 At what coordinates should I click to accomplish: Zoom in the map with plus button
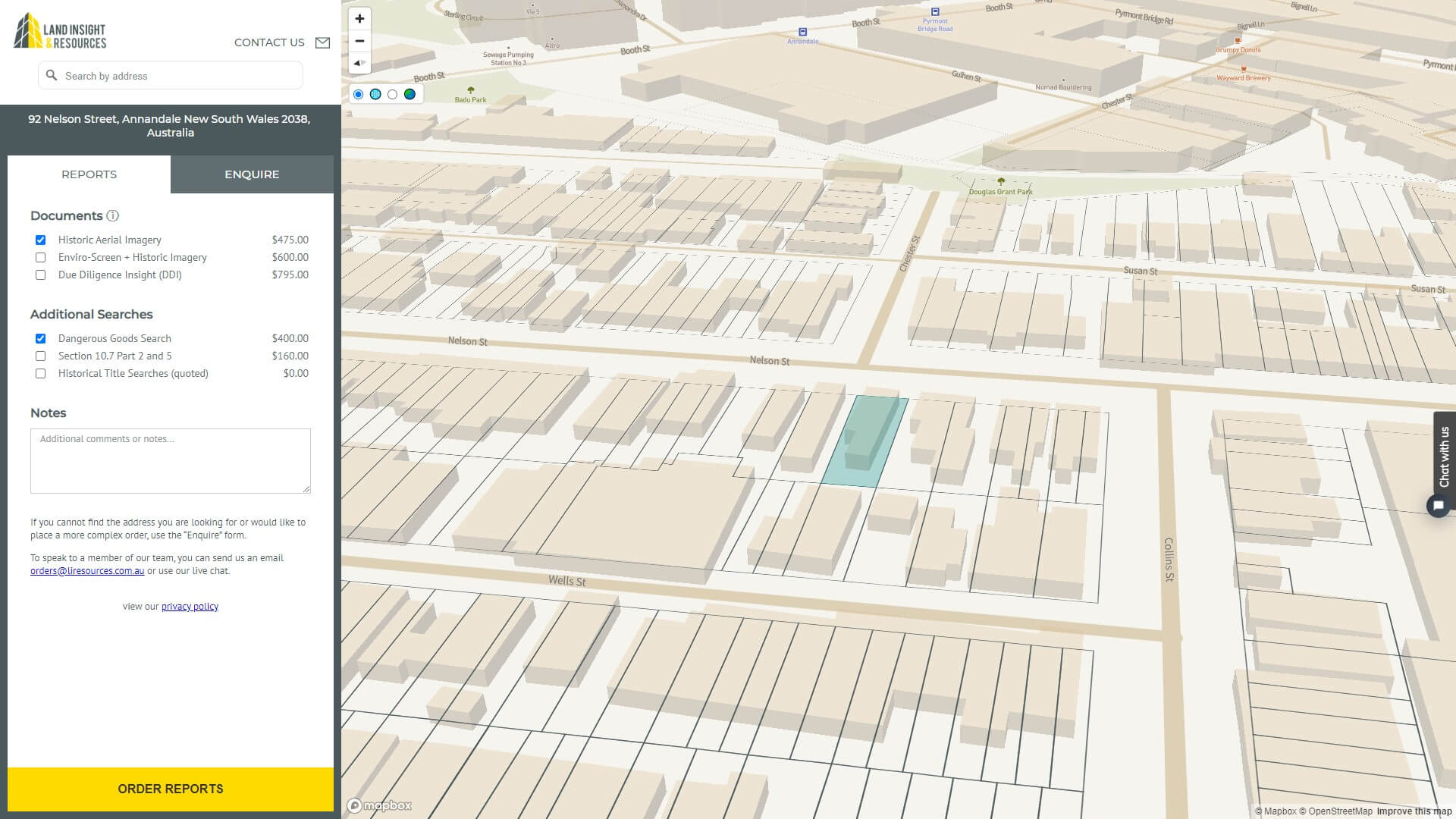[x=359, y=18]
